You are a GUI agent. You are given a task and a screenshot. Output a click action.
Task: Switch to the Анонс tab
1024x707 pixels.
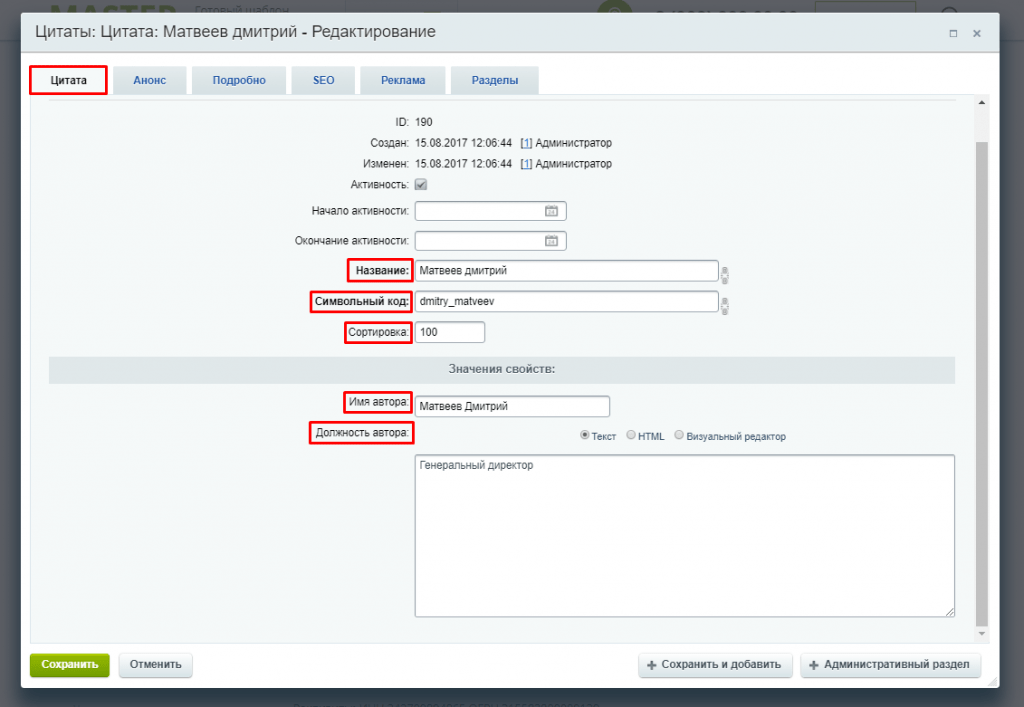[150, 81]
